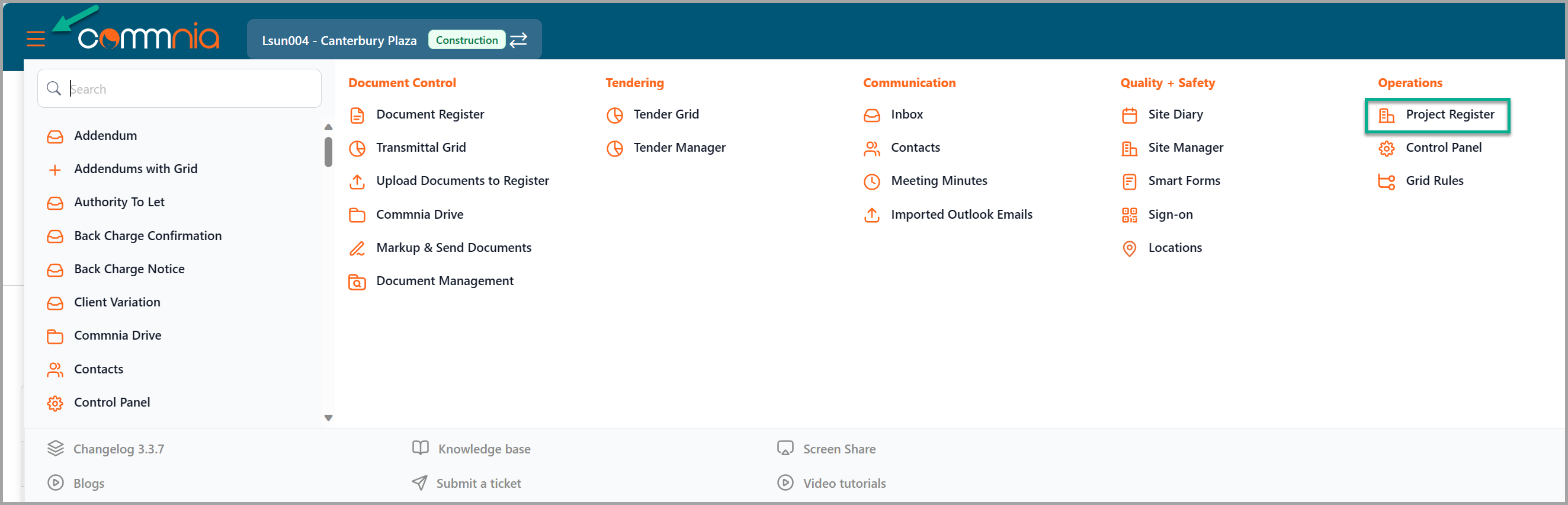This screenshot has width=1568, height=505.
Task: Open Addendum from the sidebar list
Action: tap(105, 136)
